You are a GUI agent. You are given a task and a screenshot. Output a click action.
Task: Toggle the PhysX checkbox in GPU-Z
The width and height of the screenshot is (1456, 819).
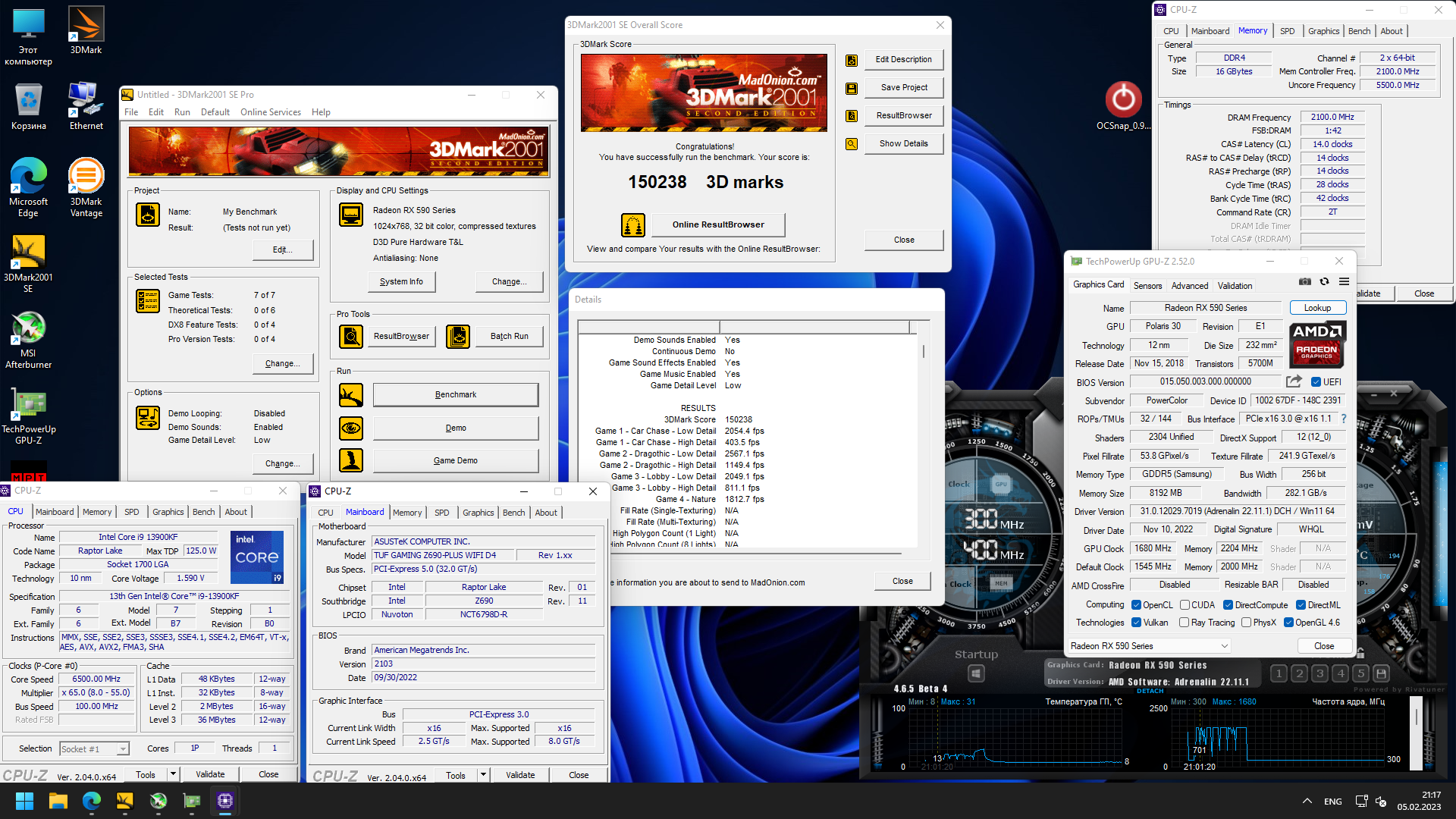click(x=1246, y=623)
